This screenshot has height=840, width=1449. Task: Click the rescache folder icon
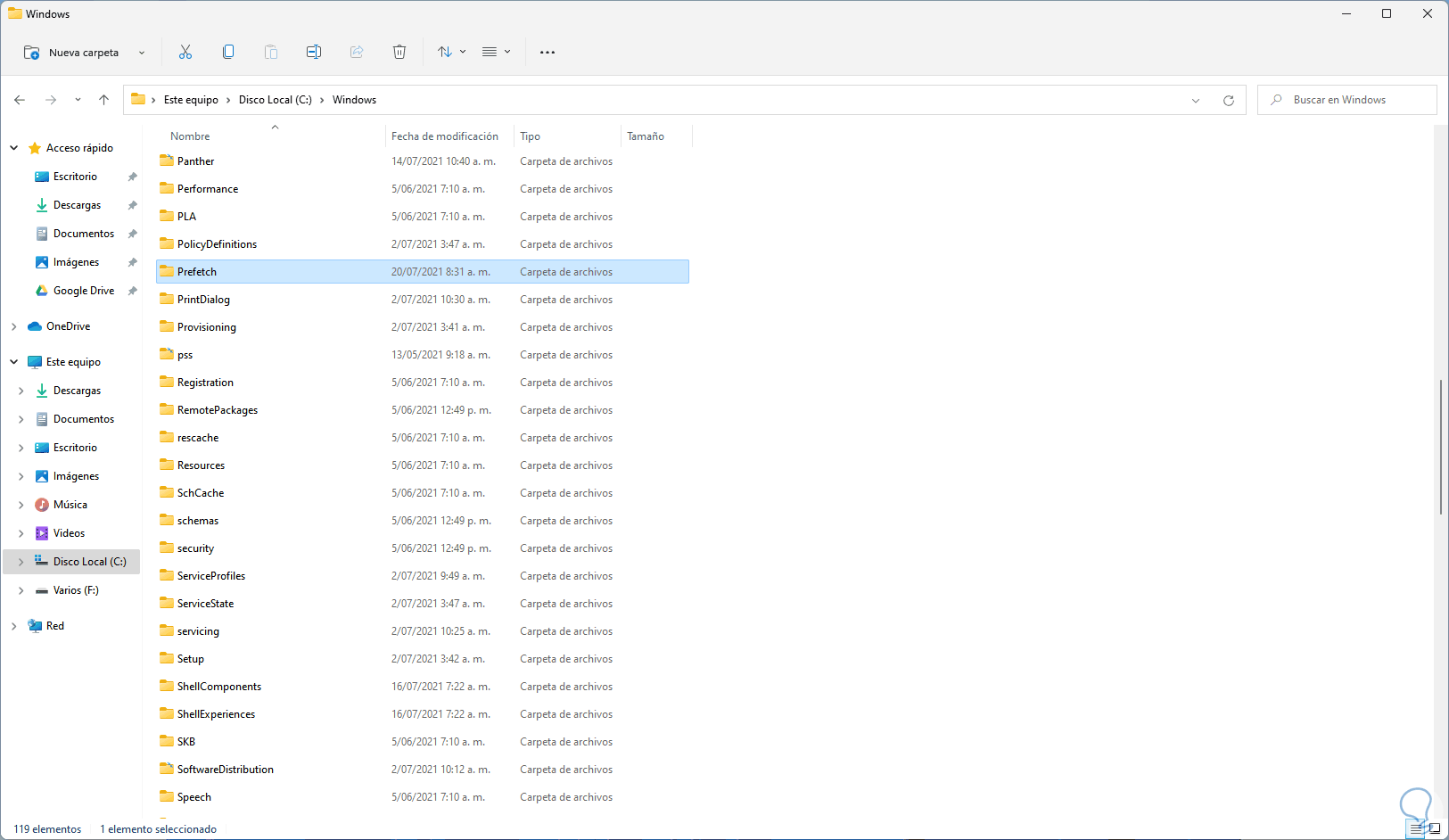[x=167, y=437]
